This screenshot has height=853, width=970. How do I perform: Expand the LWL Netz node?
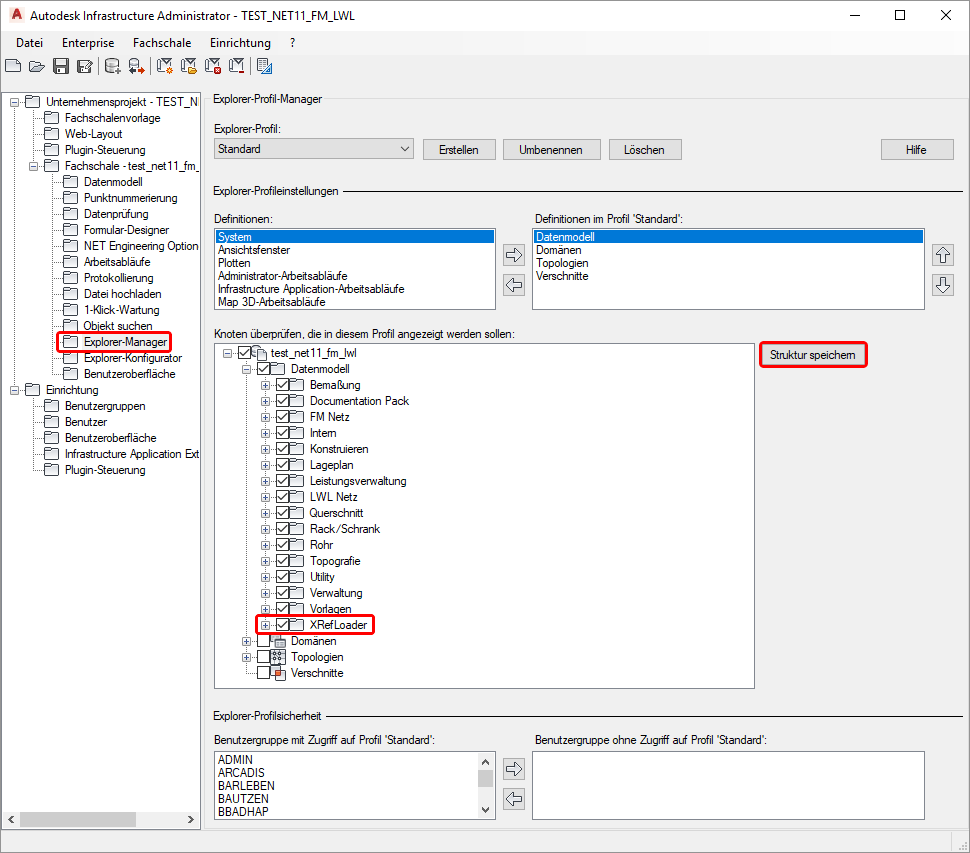pos(265,497)
